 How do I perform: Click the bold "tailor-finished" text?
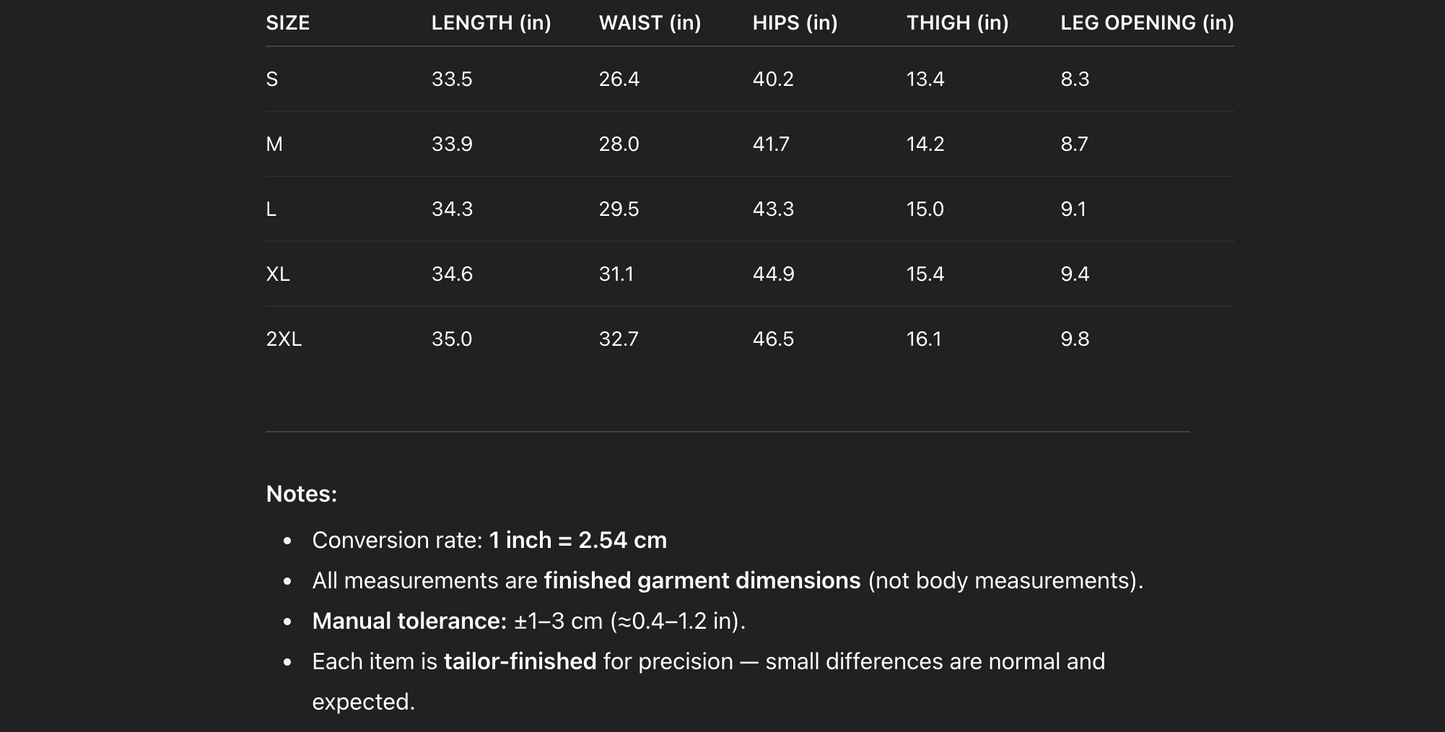pos(520,662)
